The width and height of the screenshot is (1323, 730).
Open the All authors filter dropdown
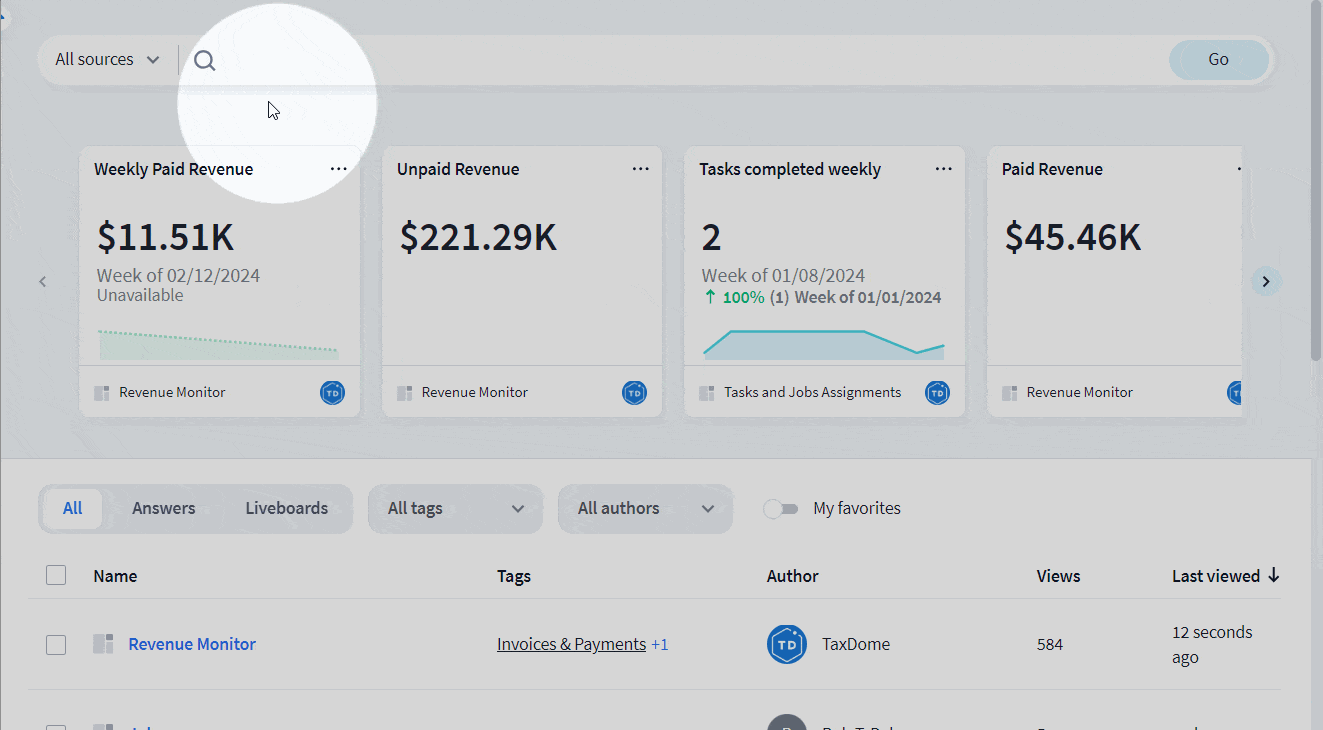click(x=645, y=509)
